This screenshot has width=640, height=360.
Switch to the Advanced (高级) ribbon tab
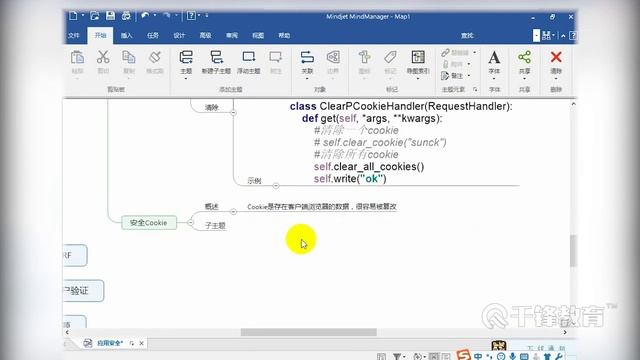[x=205, y=36]
